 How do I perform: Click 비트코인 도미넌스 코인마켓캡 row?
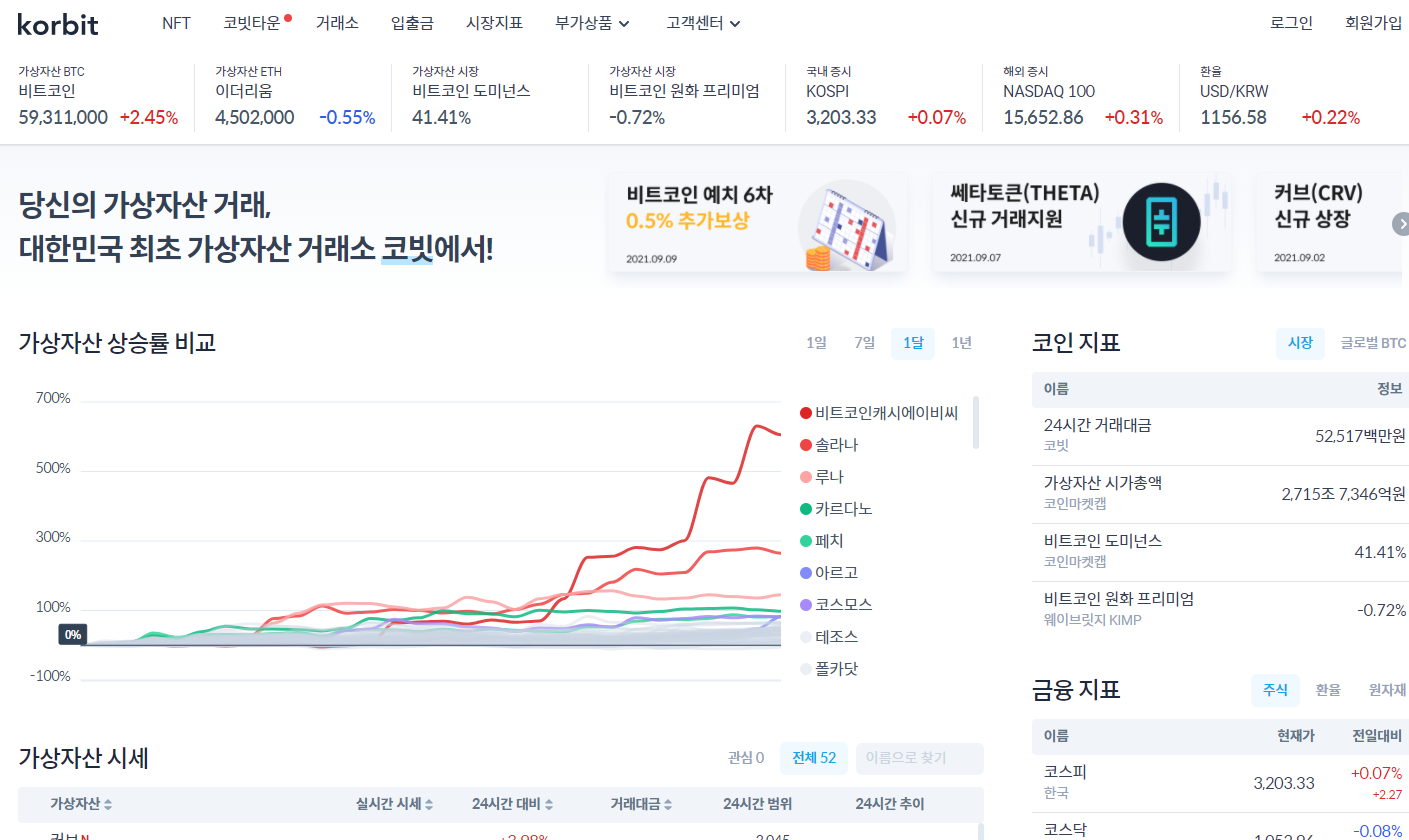[x=1220, y=552]
